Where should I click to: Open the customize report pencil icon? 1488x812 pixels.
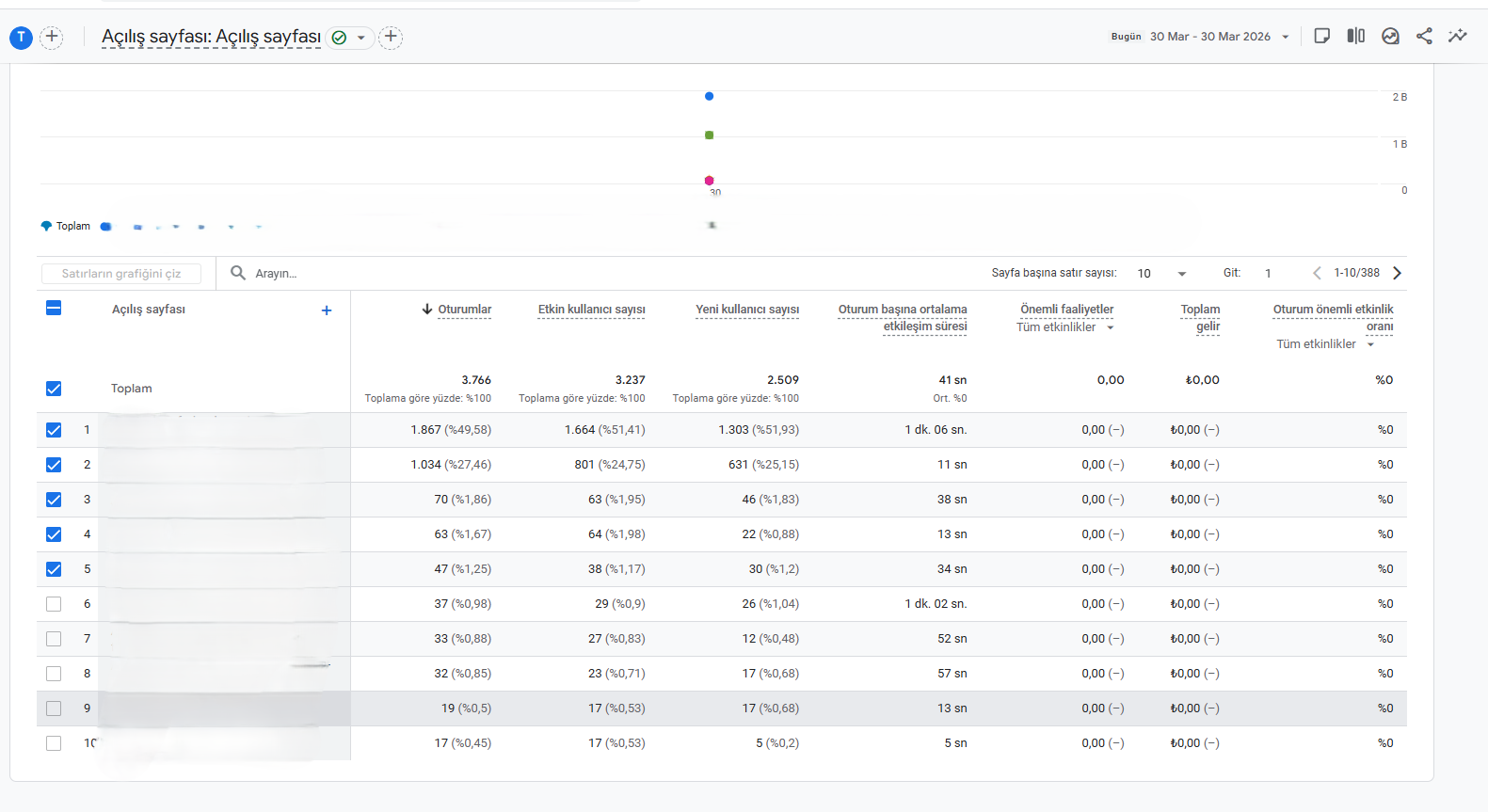[1321, 36]
